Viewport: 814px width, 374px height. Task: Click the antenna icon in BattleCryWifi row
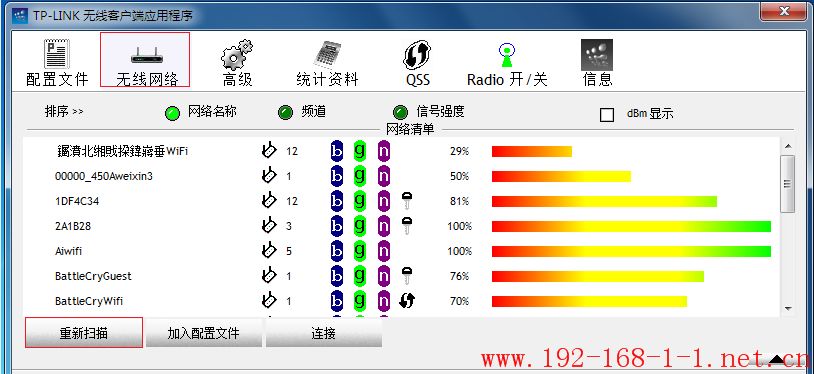268,300
